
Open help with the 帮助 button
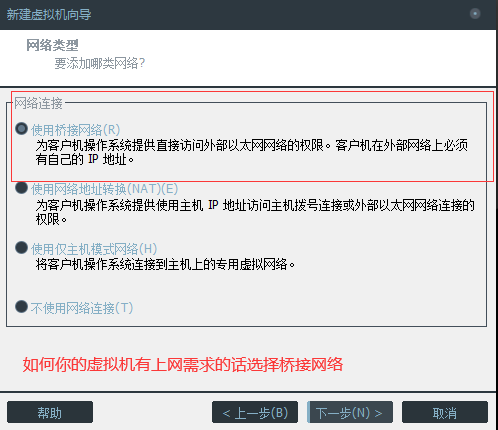[50, 412]
